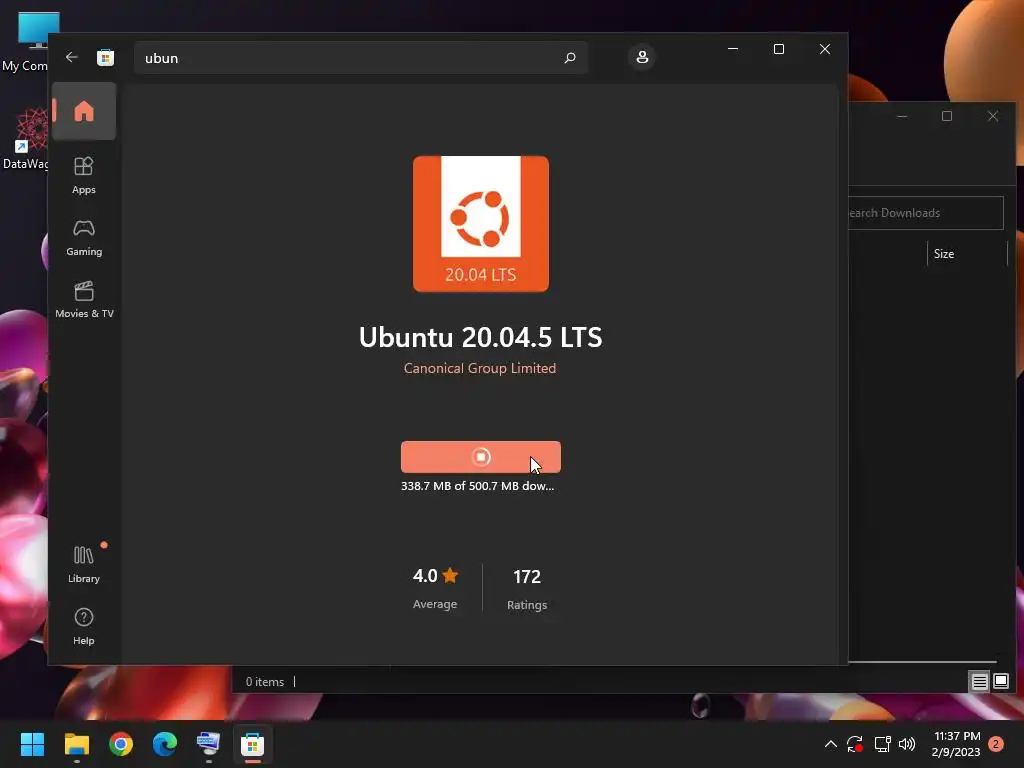Maximize the Microsoft Store window
The height and width of the screenshot is (768, 1024).
coord(778,49)
